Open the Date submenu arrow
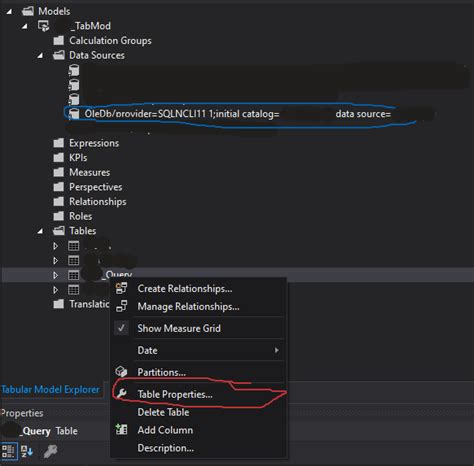 coord(276,350)
